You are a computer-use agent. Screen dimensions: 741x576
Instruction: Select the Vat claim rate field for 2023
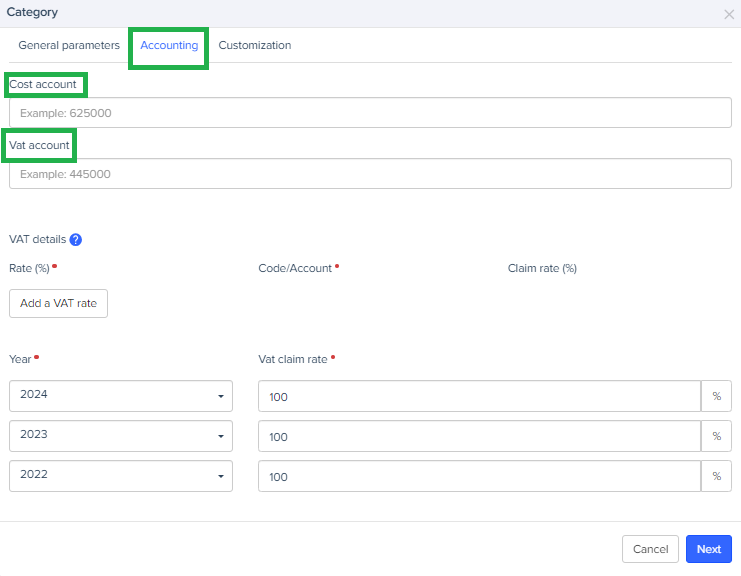[479, 437]
